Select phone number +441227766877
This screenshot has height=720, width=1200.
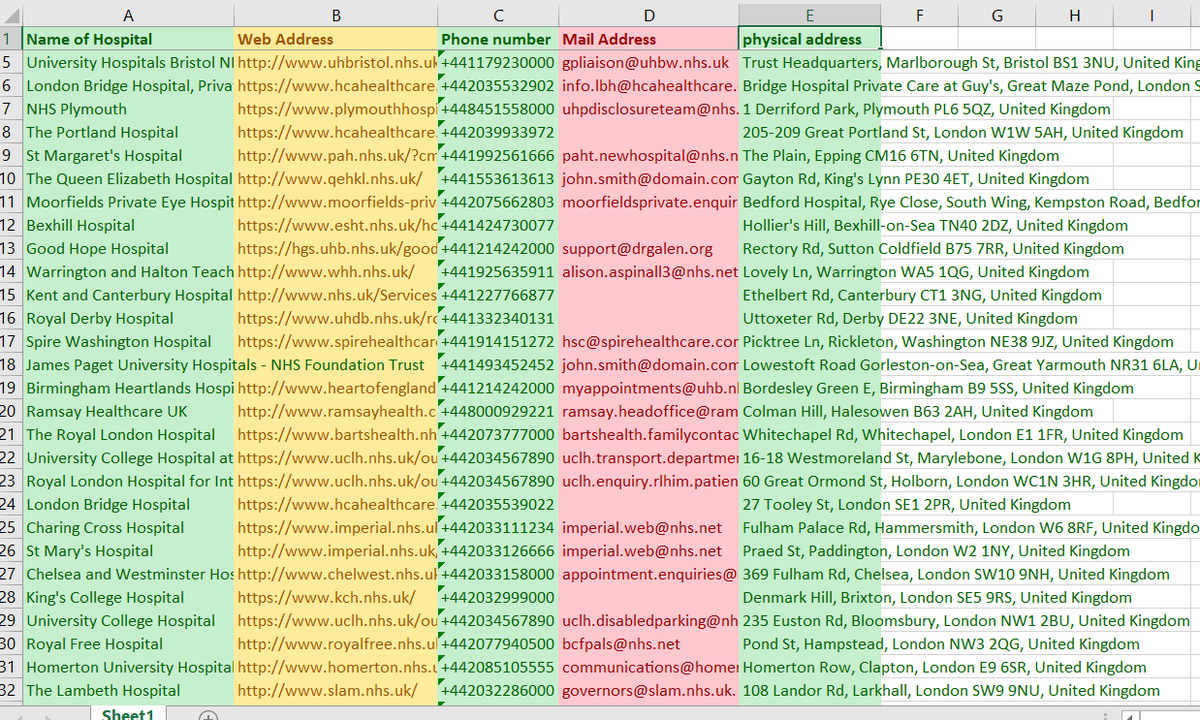(498, 294)
